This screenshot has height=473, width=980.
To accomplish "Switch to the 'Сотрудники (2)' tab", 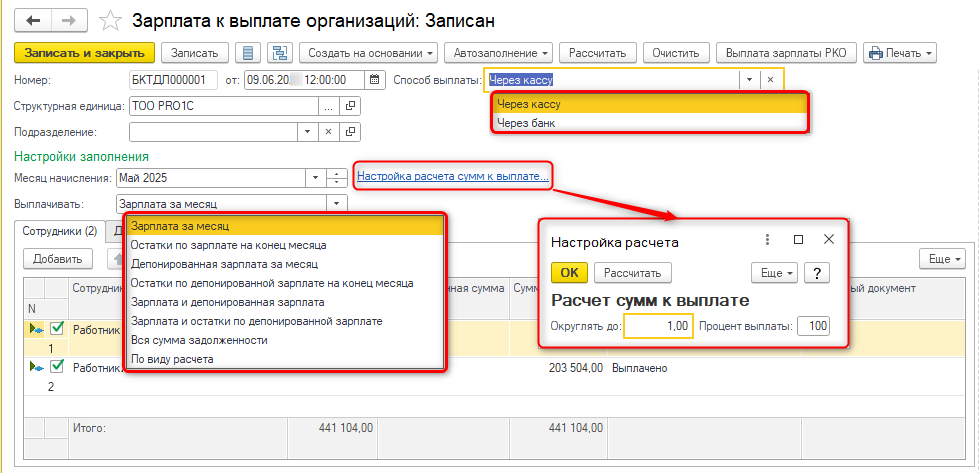I will coord(61,231).
